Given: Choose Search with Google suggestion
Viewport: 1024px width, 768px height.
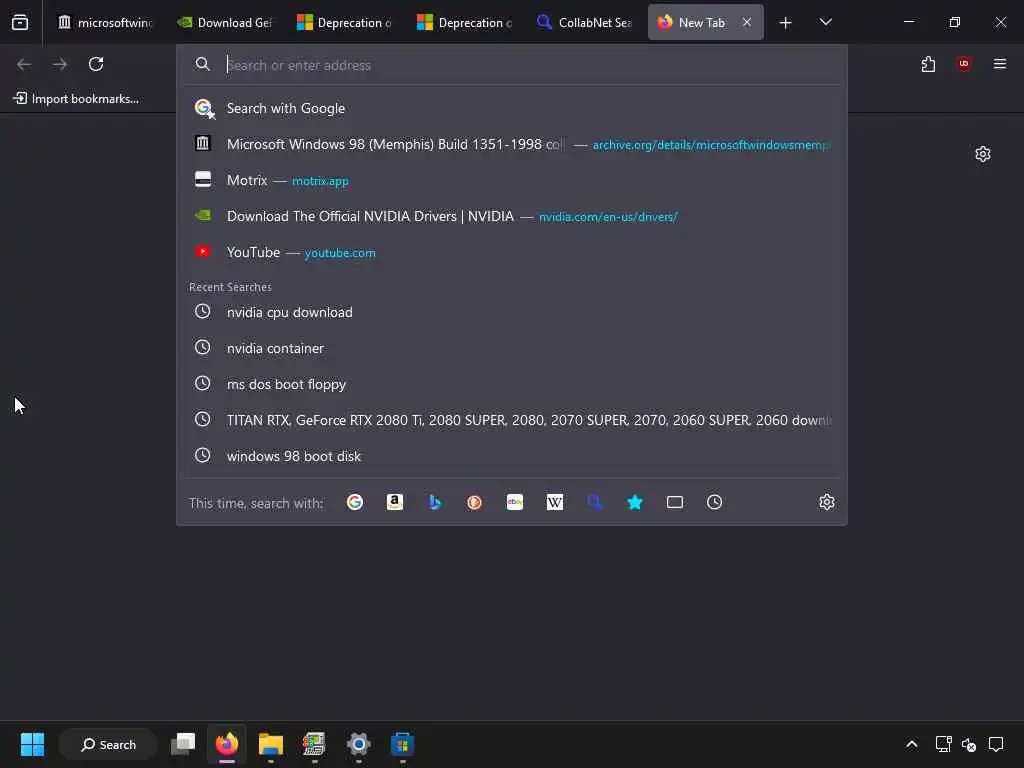Looking at the screenshot, I should pyautogui.click(x=512, y=108).
